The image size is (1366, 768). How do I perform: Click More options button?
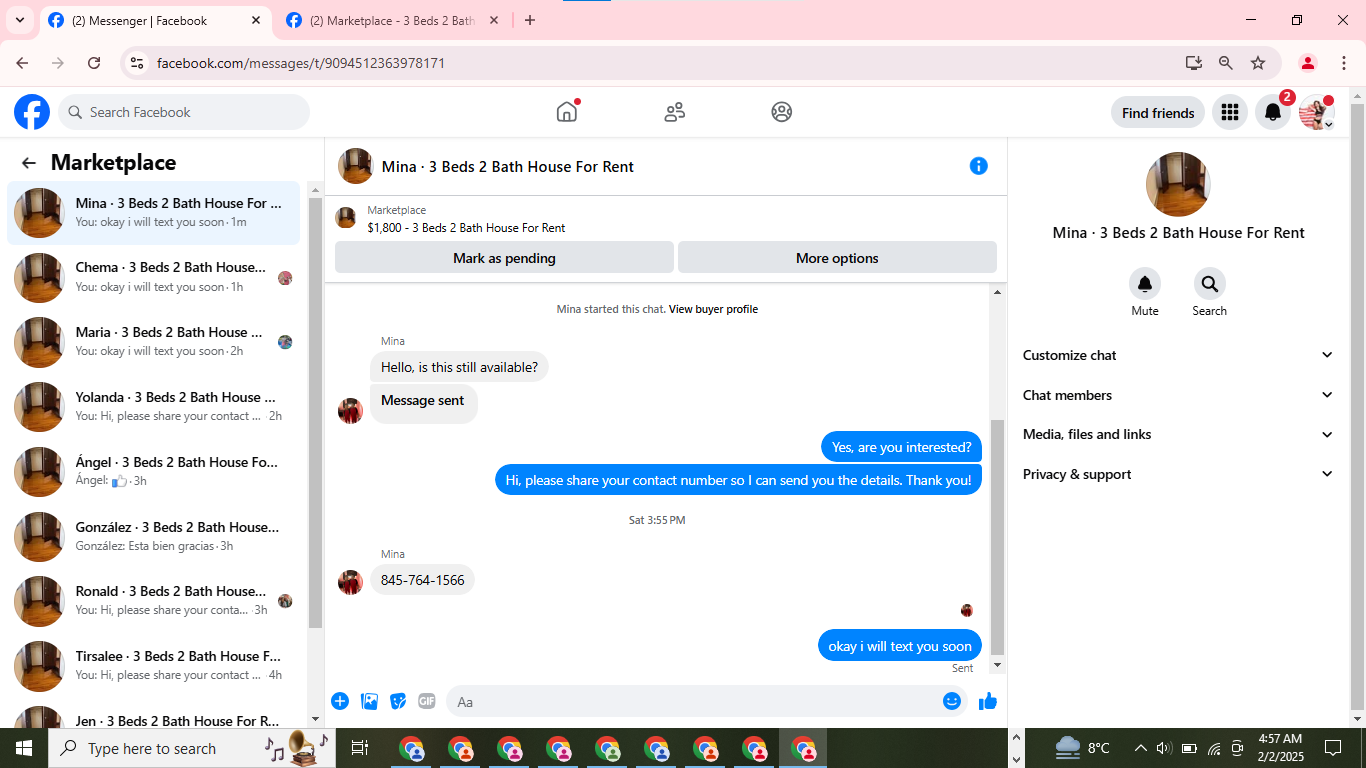[837, 258]
